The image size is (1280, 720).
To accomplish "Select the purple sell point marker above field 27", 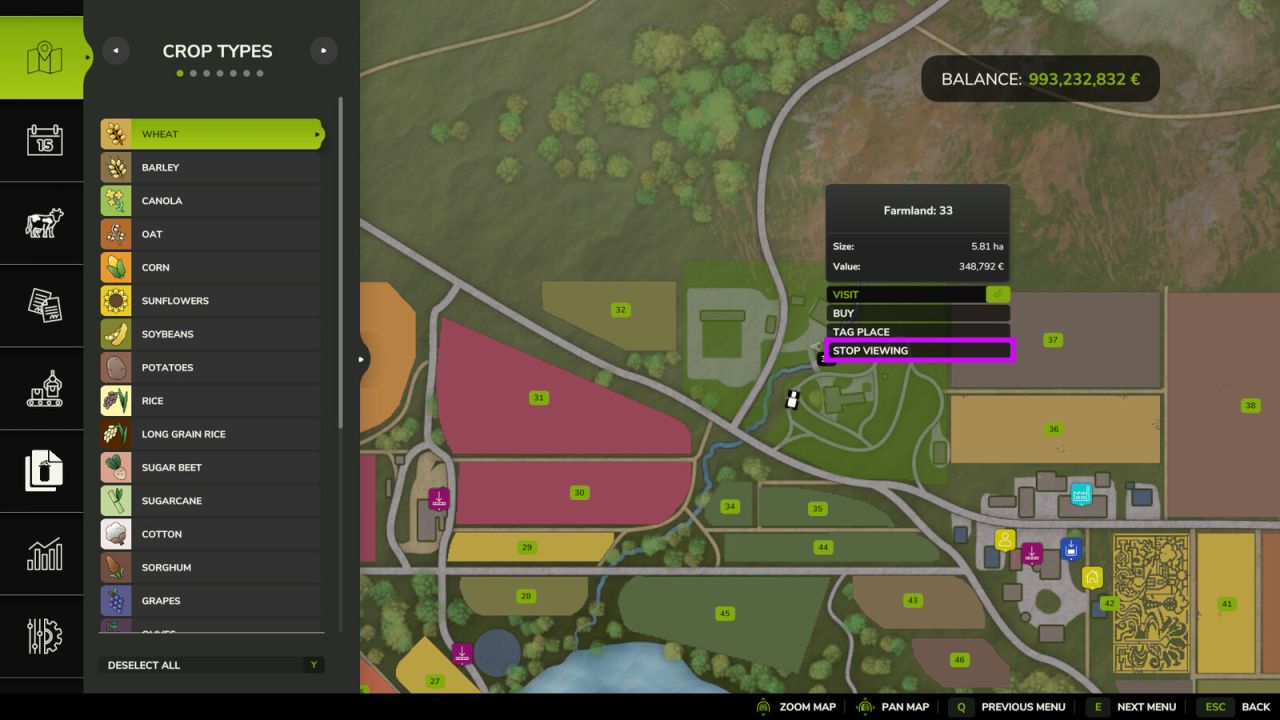I will pyautogui.click(x=462, y=653).
